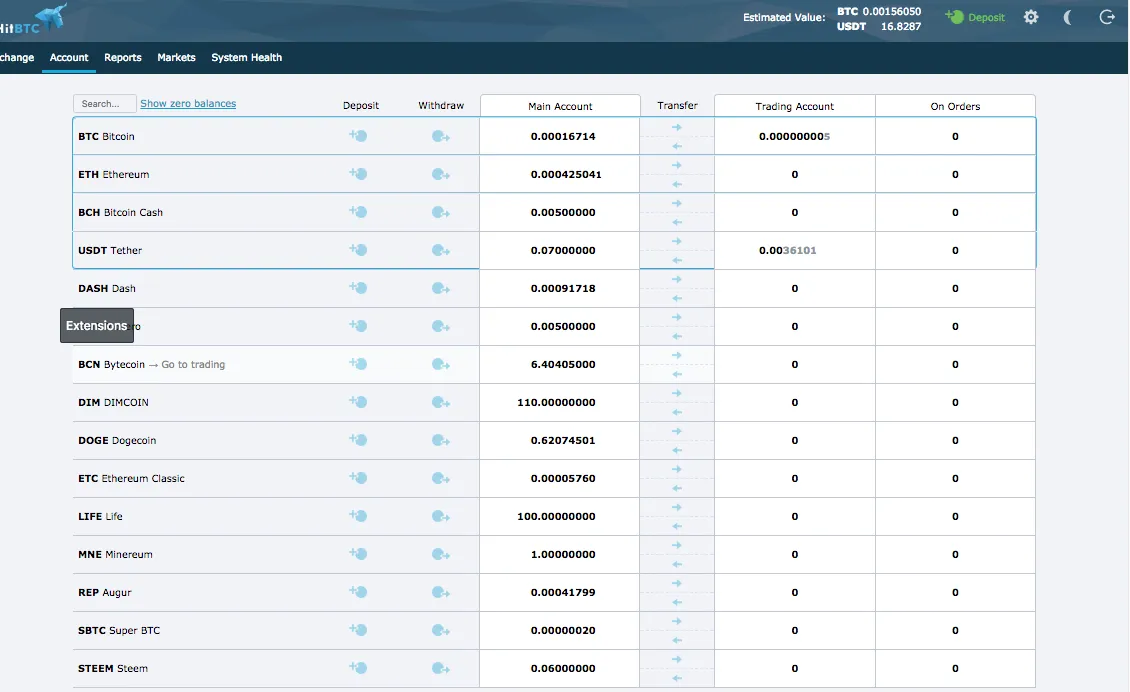The width and height of the screenshot is (1130, 692).
Task: Open System Health tab
Action: tap(246, 58)
